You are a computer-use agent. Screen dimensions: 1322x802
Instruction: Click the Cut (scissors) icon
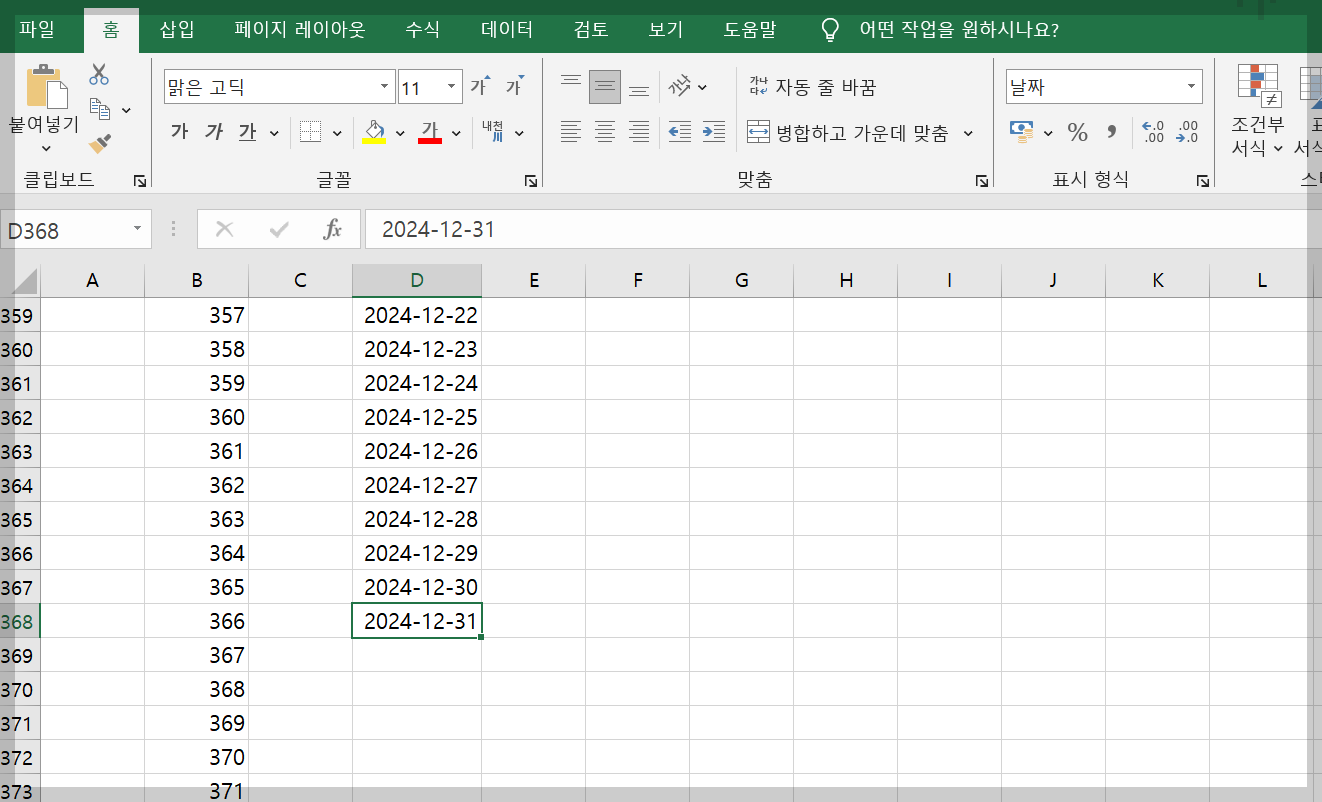click(x=98, y=71)
